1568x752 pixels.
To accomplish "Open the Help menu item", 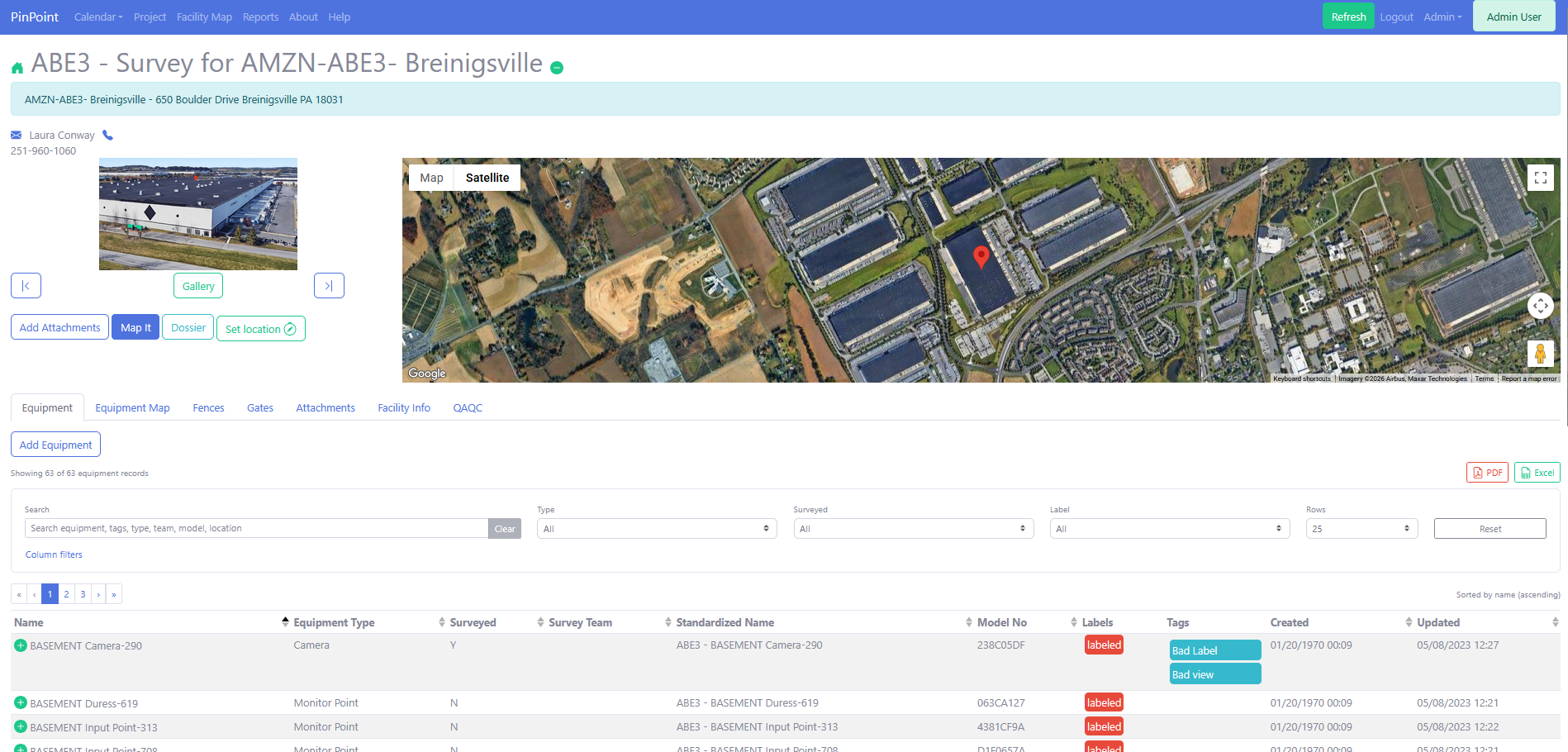I will (x=339, y=17).
